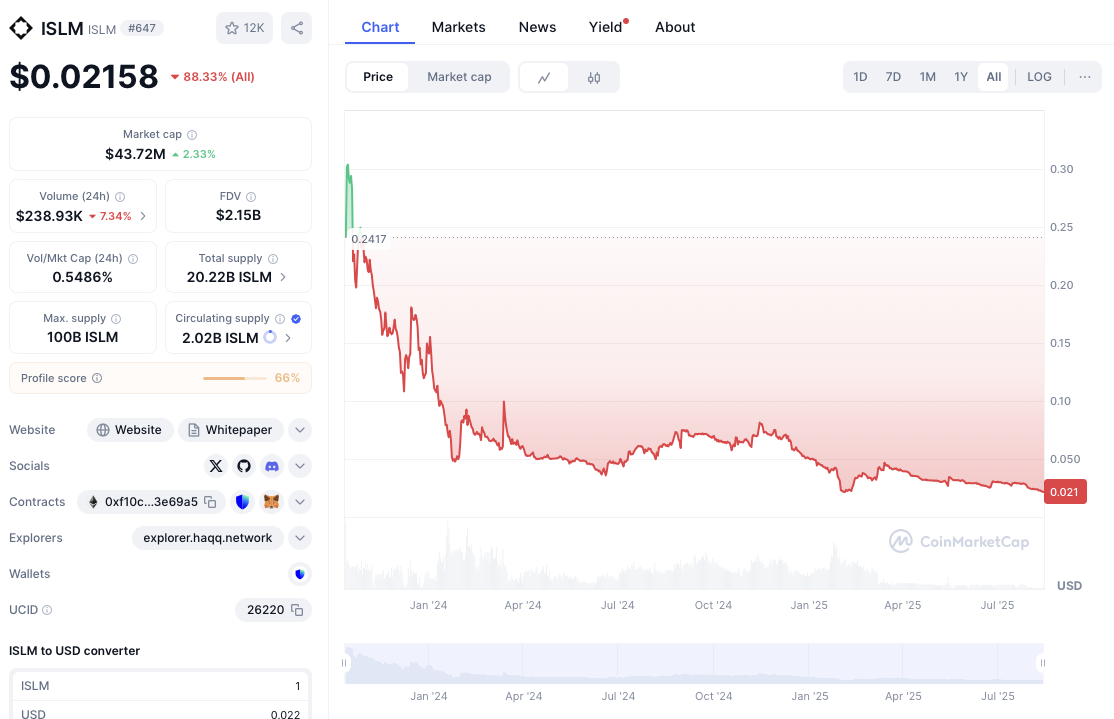
Task: Open the Markets tab
Action: click(458, 27)
